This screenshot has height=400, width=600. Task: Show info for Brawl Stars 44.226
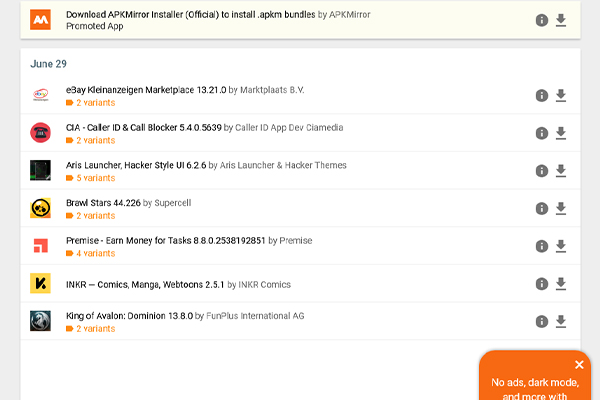[541, 208]
